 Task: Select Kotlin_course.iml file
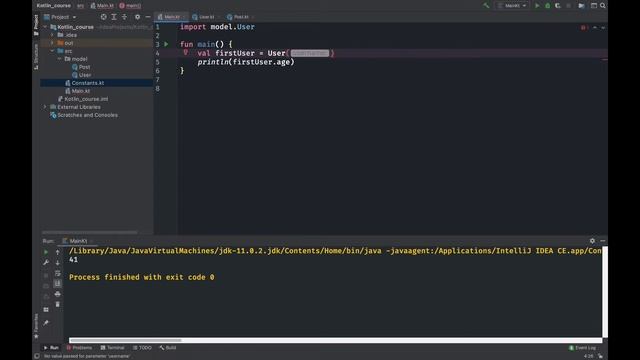pos(83,99)
